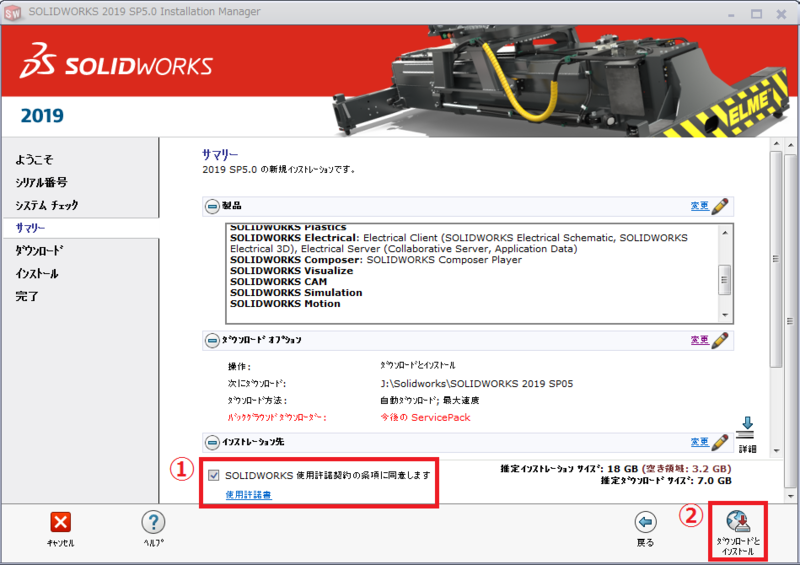This screenshot has height=565, width=800.
Task: Click Download and Install (ダウンロードとインストール) icon
Action: click(738, 521)
